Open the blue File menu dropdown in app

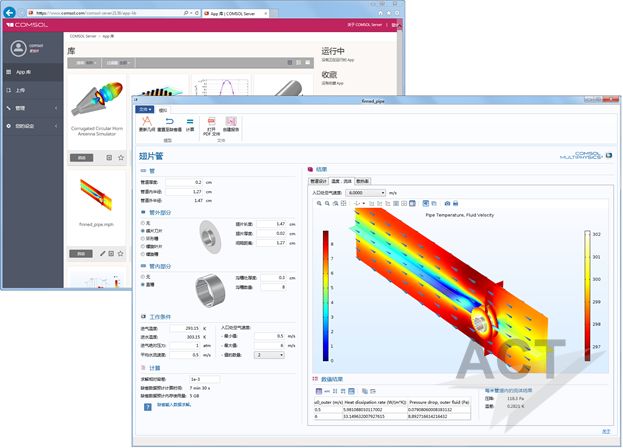[145, 109]
